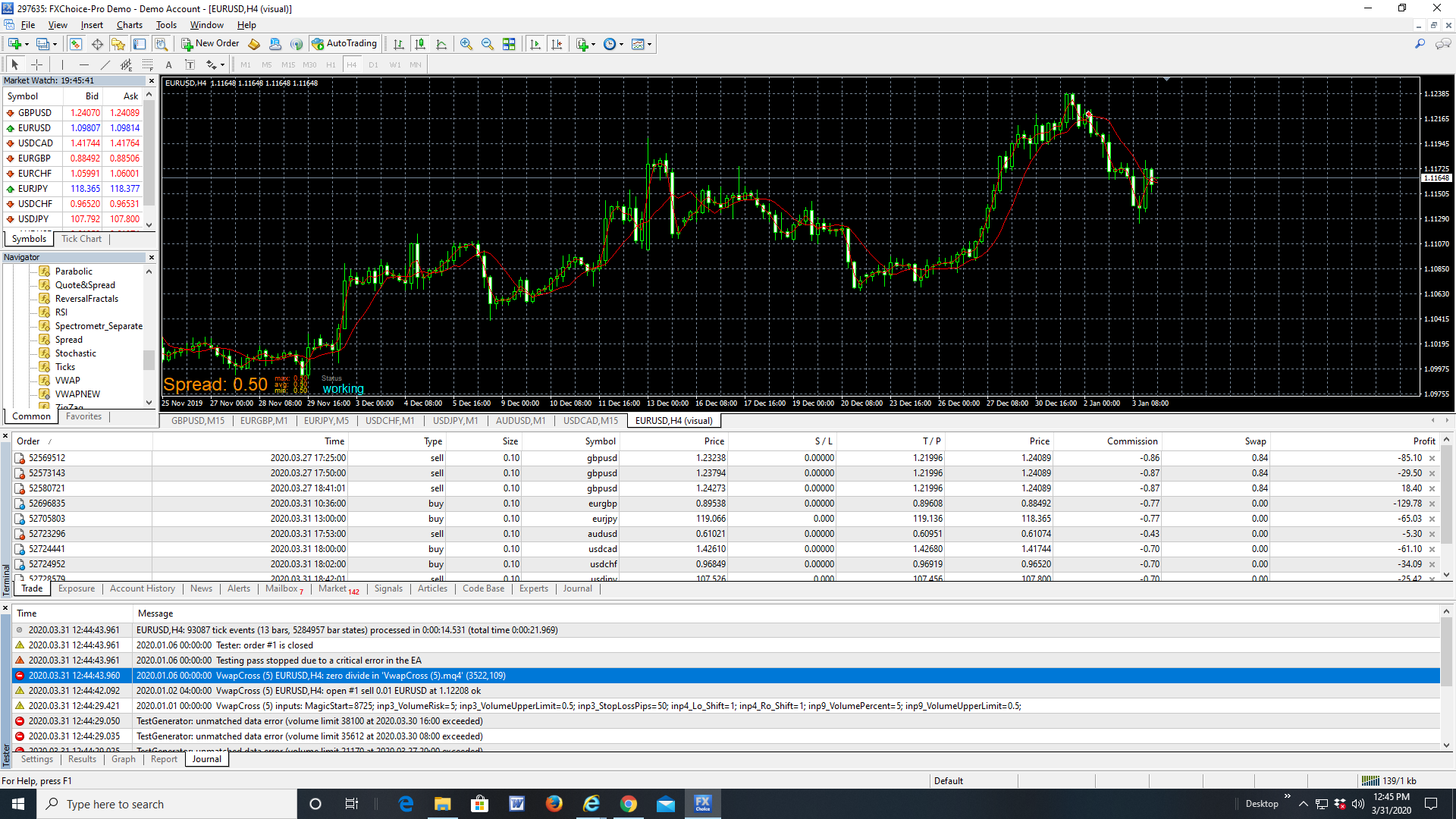The width and height of the screenshot is (1456, 819).
Task: Open the Templates dropdown arrow
Action: [x=650, y=44]
